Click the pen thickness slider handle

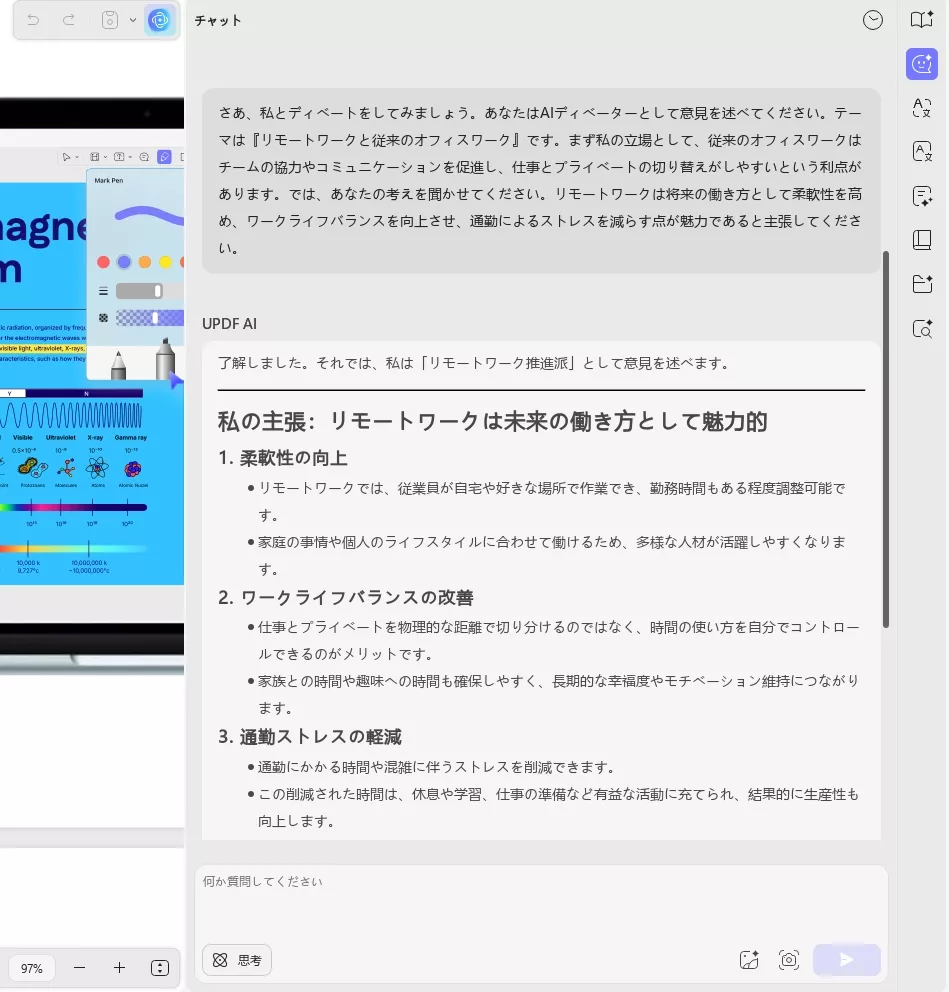click(158, 291)
